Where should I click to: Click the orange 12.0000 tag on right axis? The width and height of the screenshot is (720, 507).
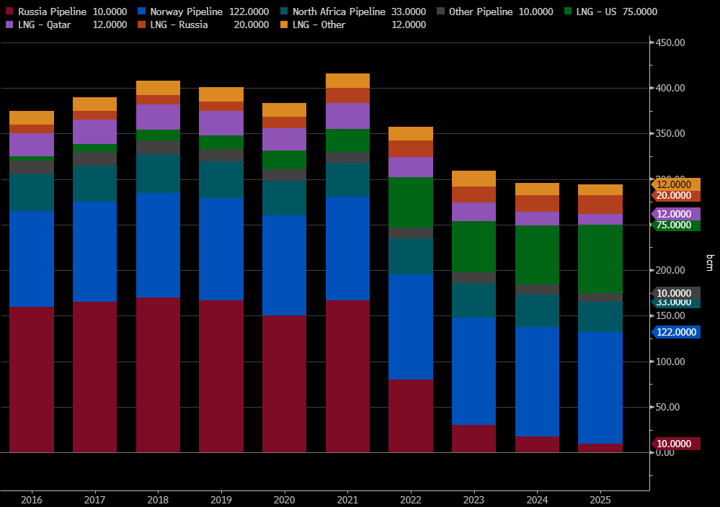pyautogui.click(x=675, y=184)
